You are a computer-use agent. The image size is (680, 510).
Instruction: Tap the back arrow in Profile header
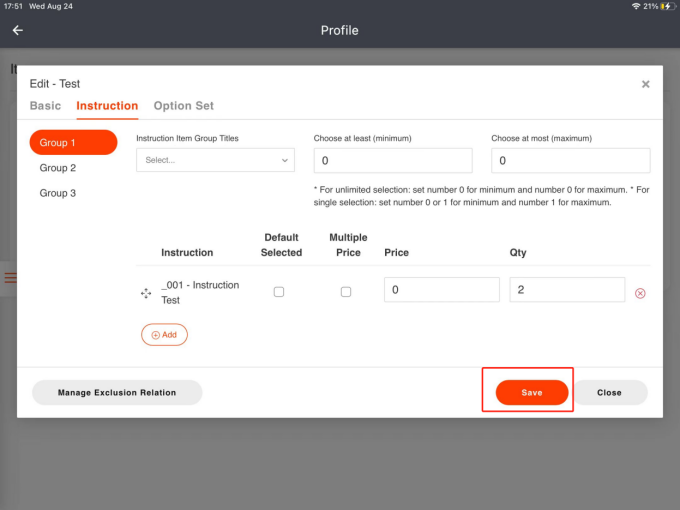click(17, 30)
